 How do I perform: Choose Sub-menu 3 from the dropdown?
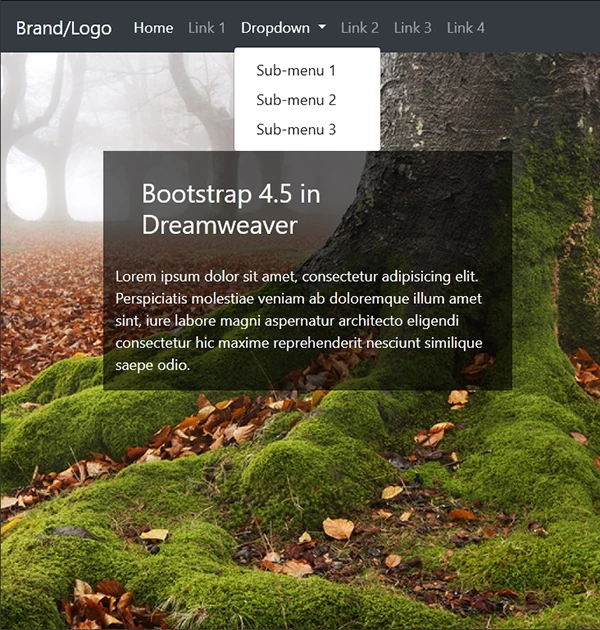pos(307,129)
